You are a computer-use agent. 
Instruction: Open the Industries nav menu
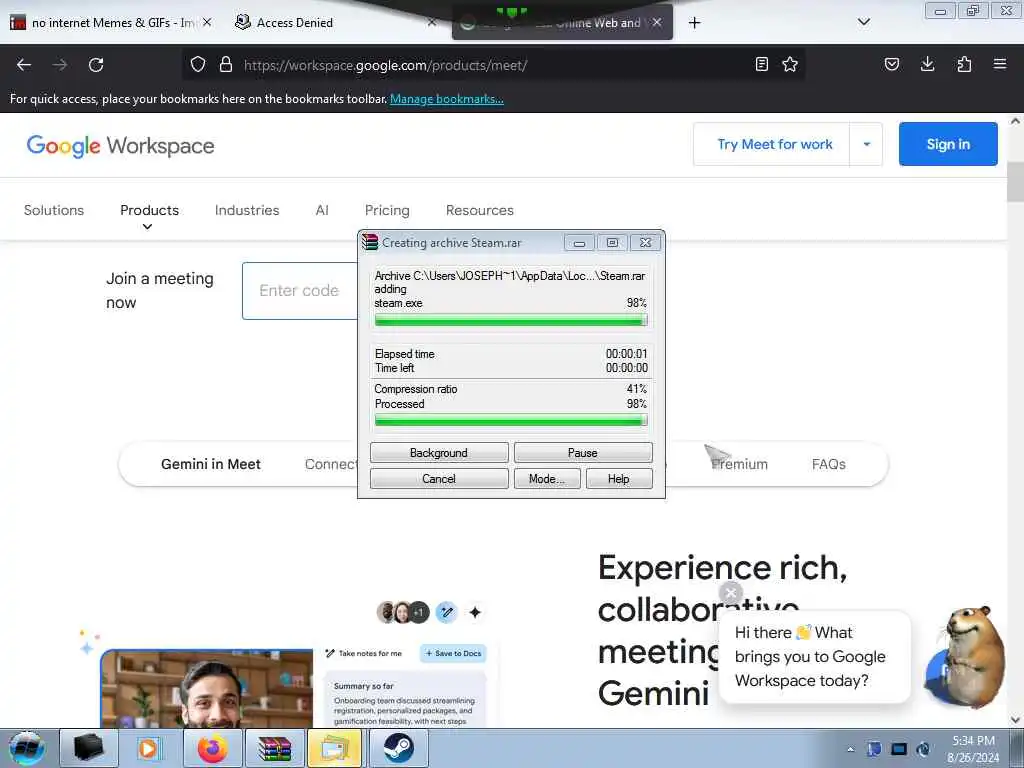point(247,210)
